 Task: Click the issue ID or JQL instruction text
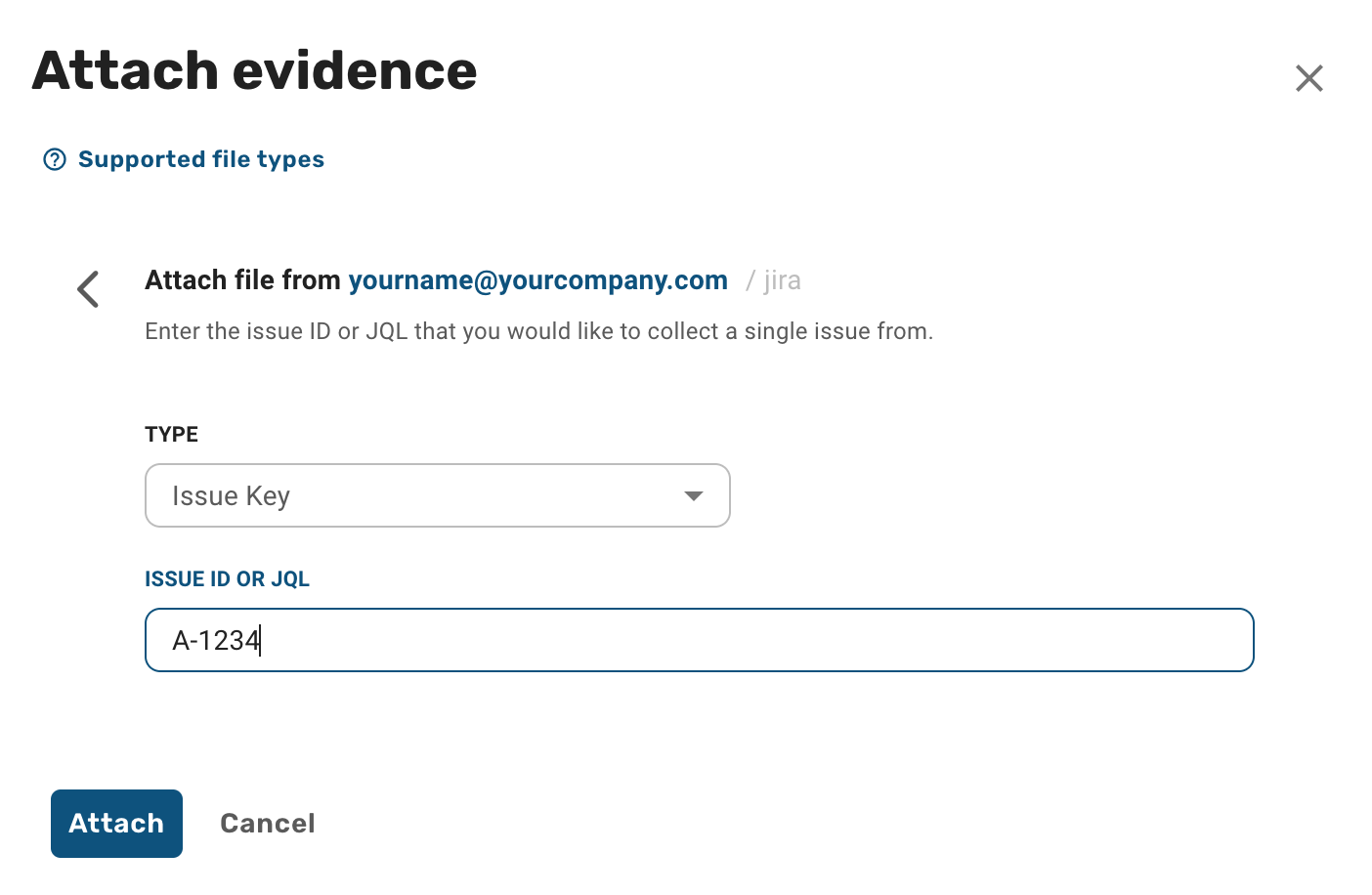click(x=538, y=331)
